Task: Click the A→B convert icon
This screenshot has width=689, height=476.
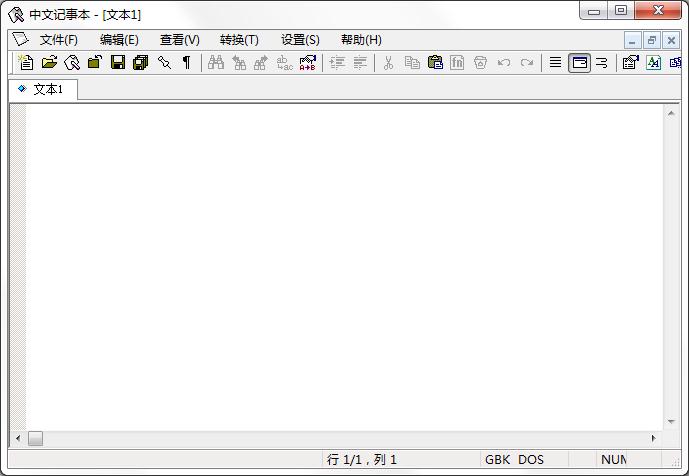Action: tap(308, 63)
